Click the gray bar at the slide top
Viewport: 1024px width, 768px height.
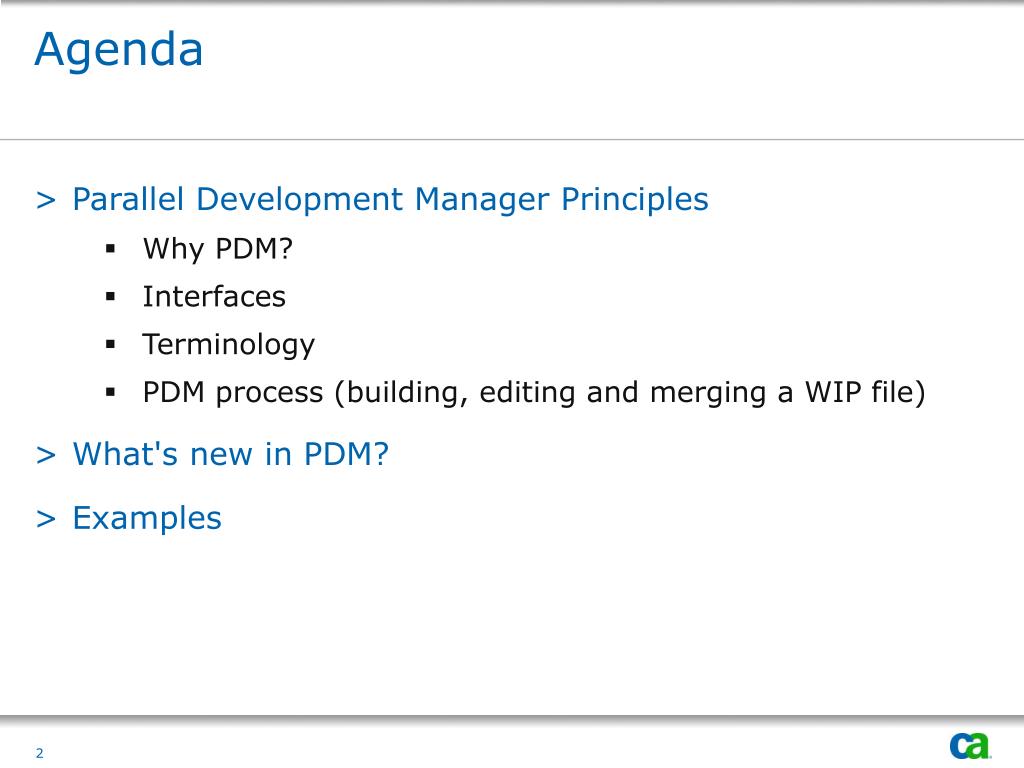pyautogui.click(x=512, y=3)
